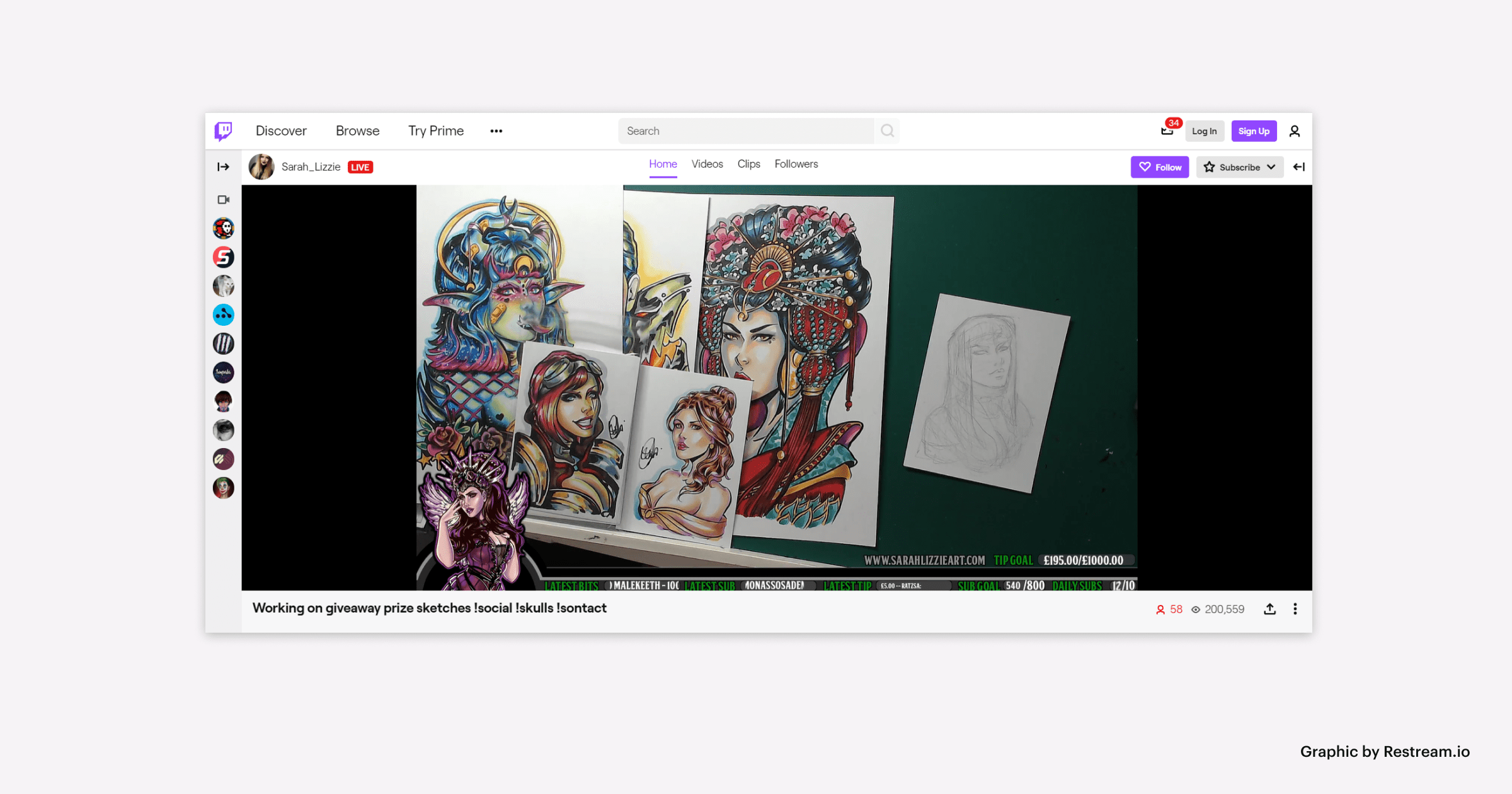Switch to the Videos tab
This screenshot has width=1512, height=794.
pyautogui.click(x=707, y=164)
